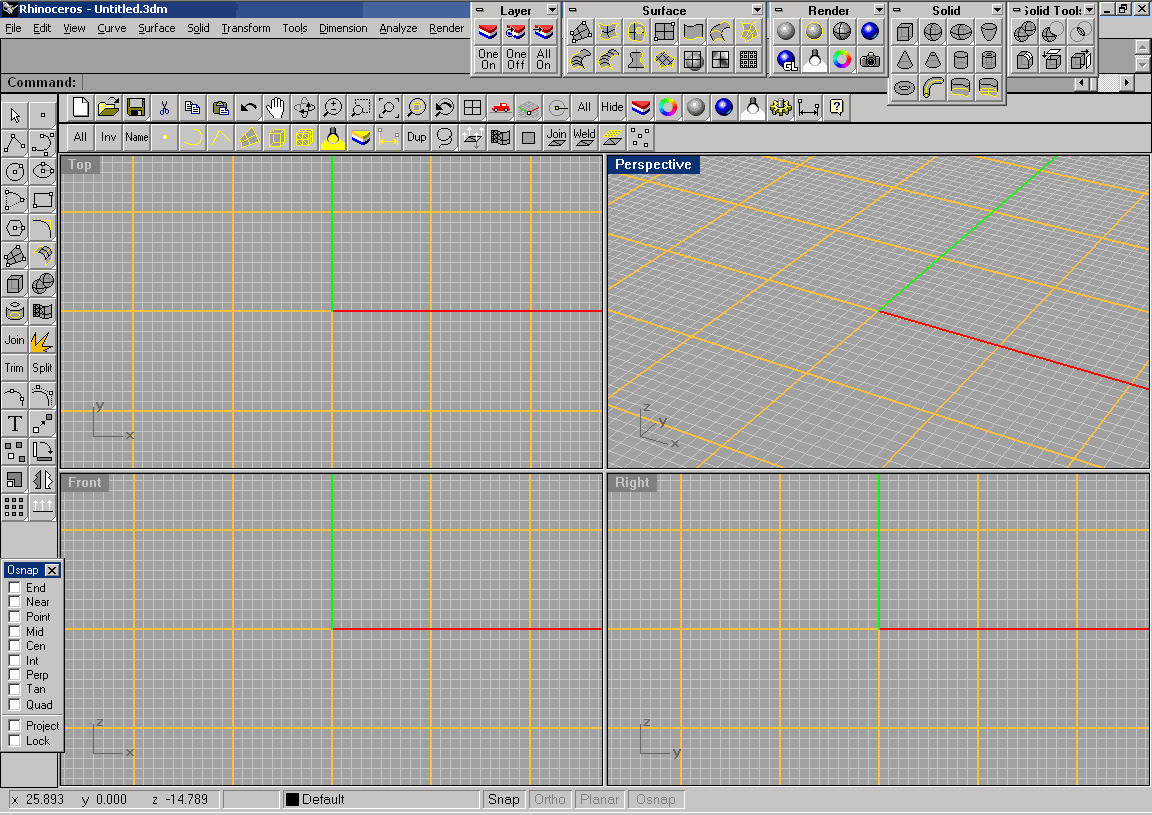Click the gear options icon
The width and height of the screenshot is (1152, 815).
point(780,108)
